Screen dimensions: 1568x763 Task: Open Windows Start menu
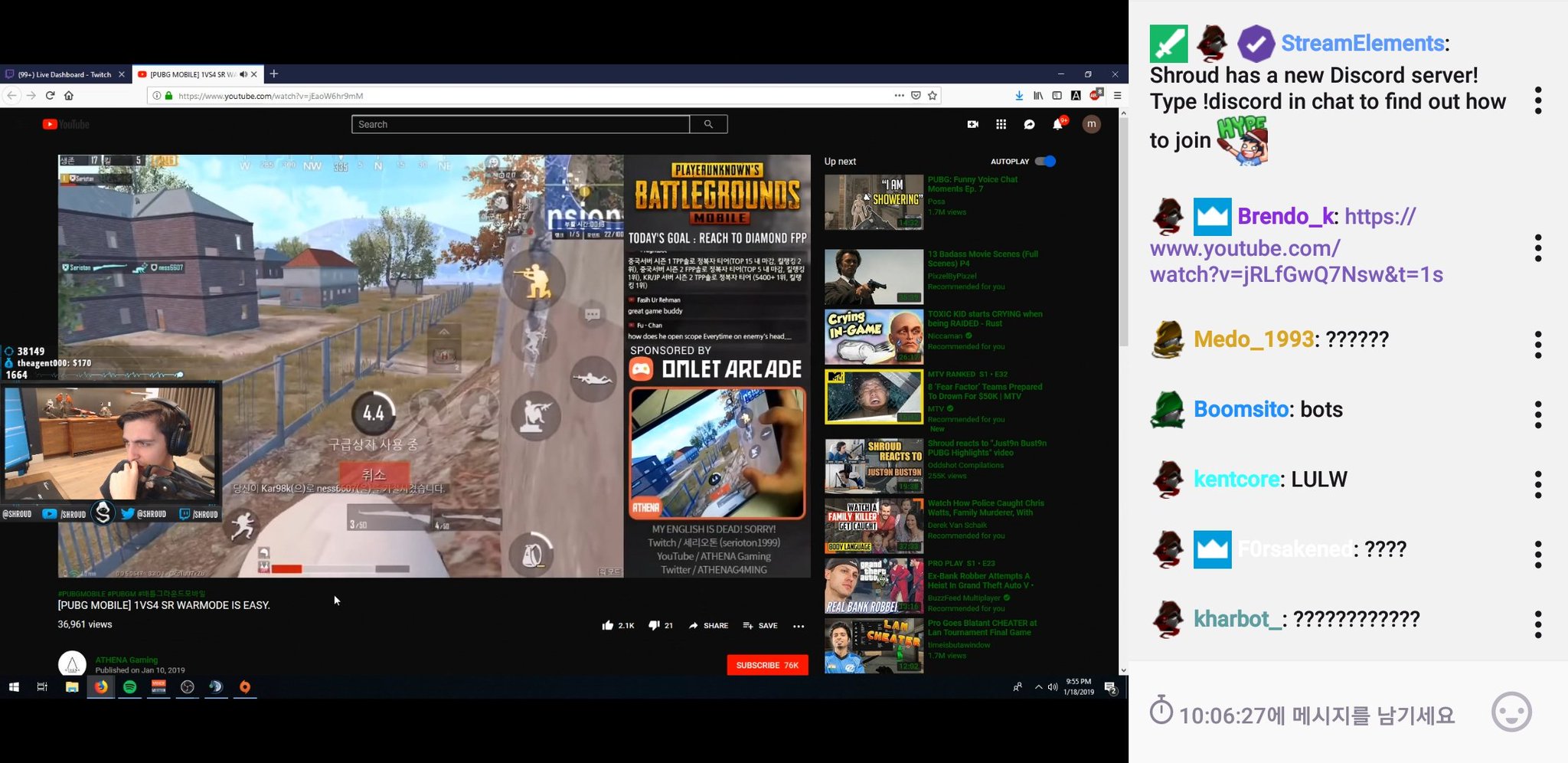[x=14, y=687]
